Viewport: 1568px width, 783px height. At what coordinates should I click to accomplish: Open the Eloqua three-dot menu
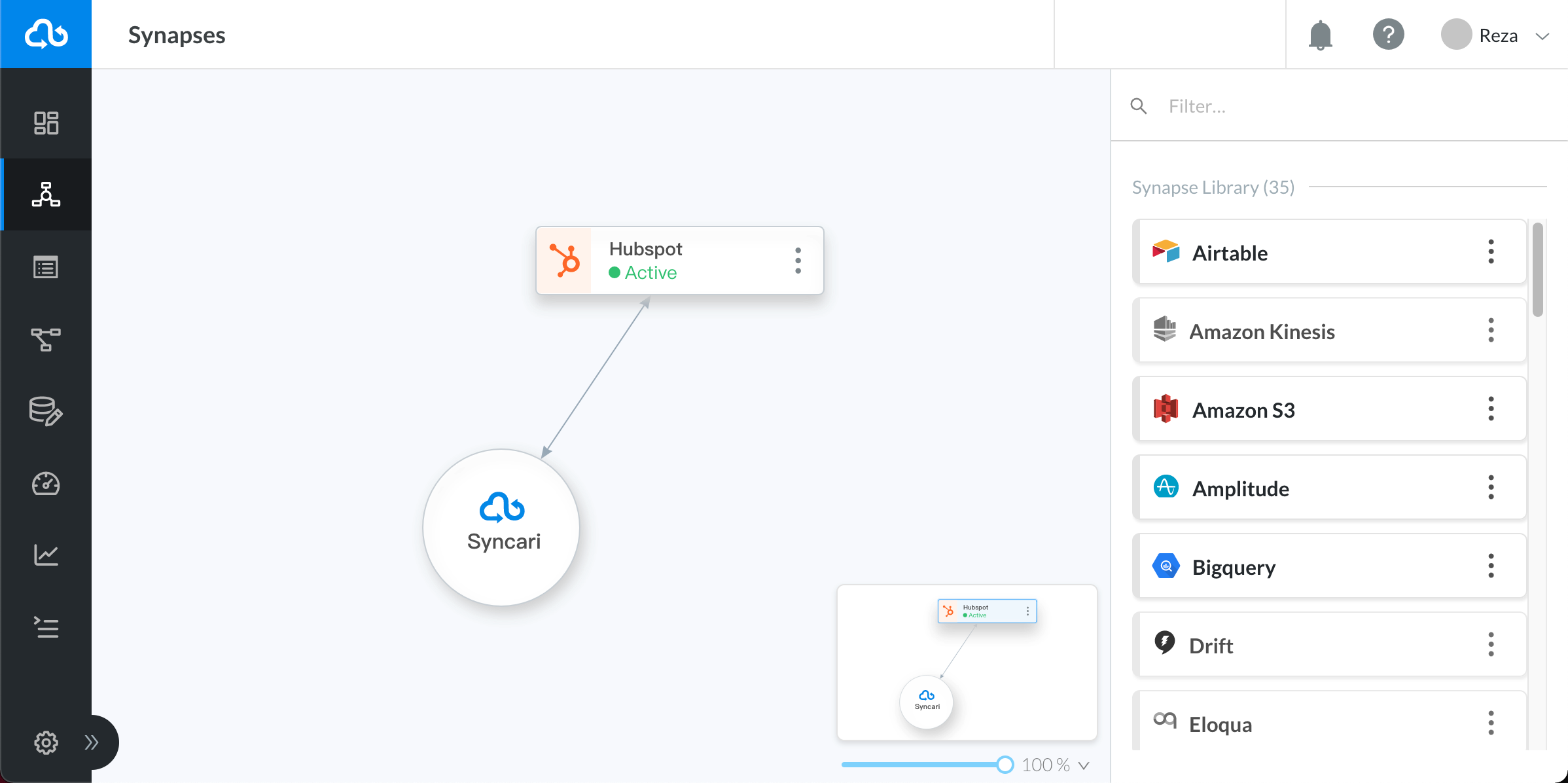point(1491,723)
